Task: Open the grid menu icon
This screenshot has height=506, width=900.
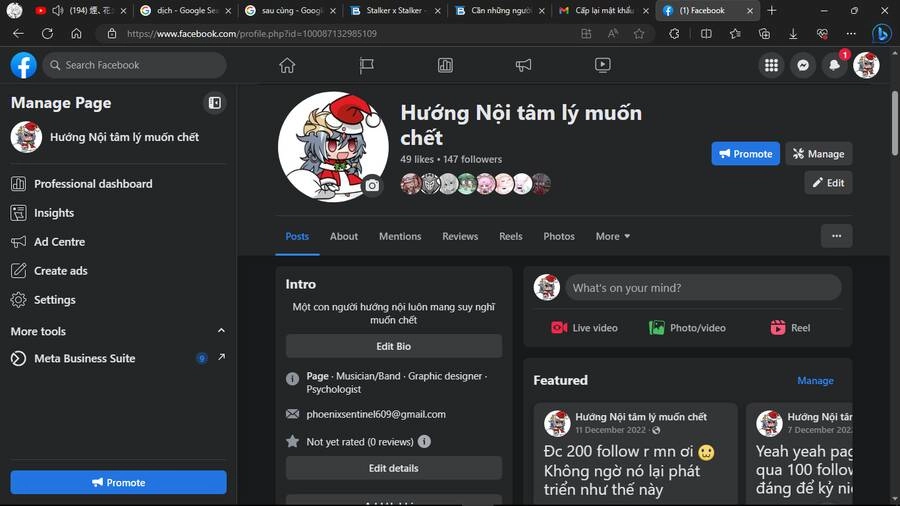Action: pos(771,65)
